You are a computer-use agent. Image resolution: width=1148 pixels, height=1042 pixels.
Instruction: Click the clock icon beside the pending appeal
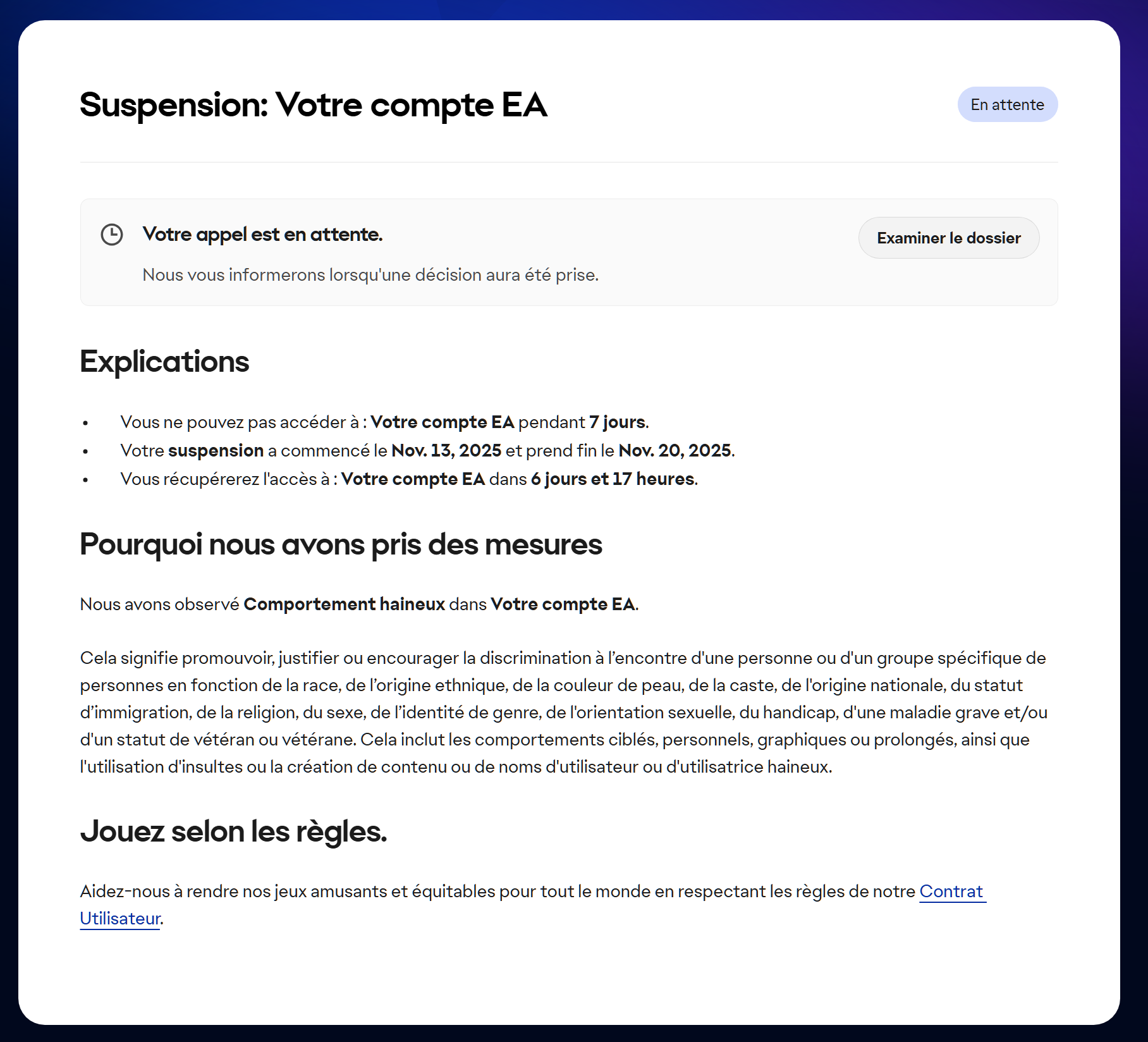(x=112, y=235)
